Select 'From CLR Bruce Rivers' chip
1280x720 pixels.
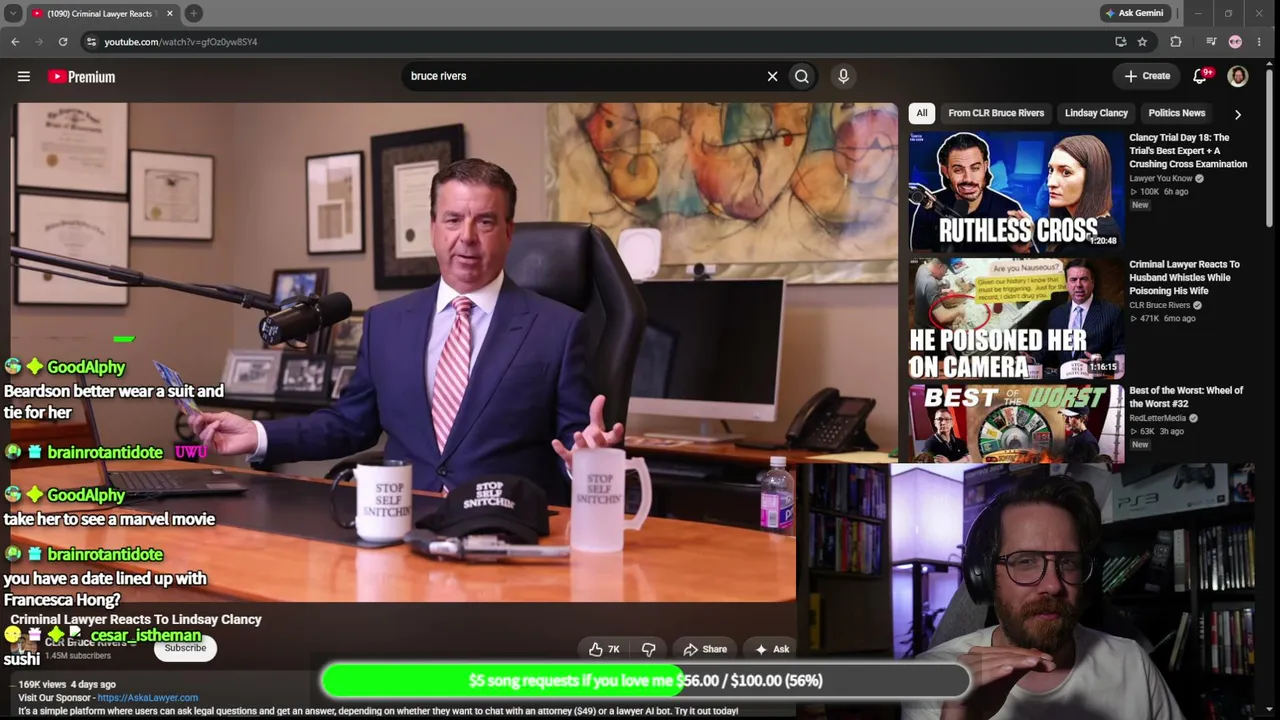point(996,113)
